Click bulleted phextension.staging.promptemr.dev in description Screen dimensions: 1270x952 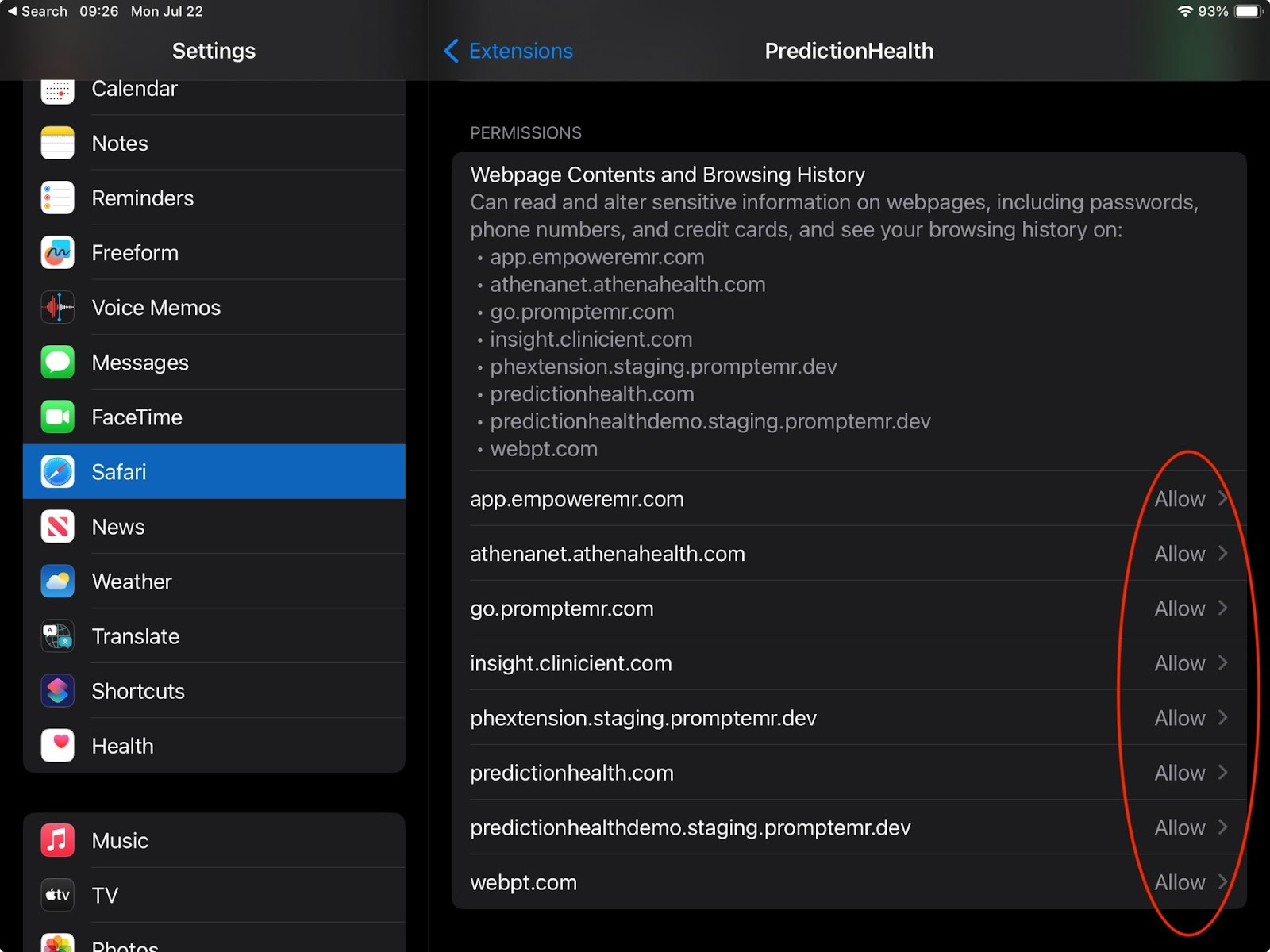coord(664,367)
